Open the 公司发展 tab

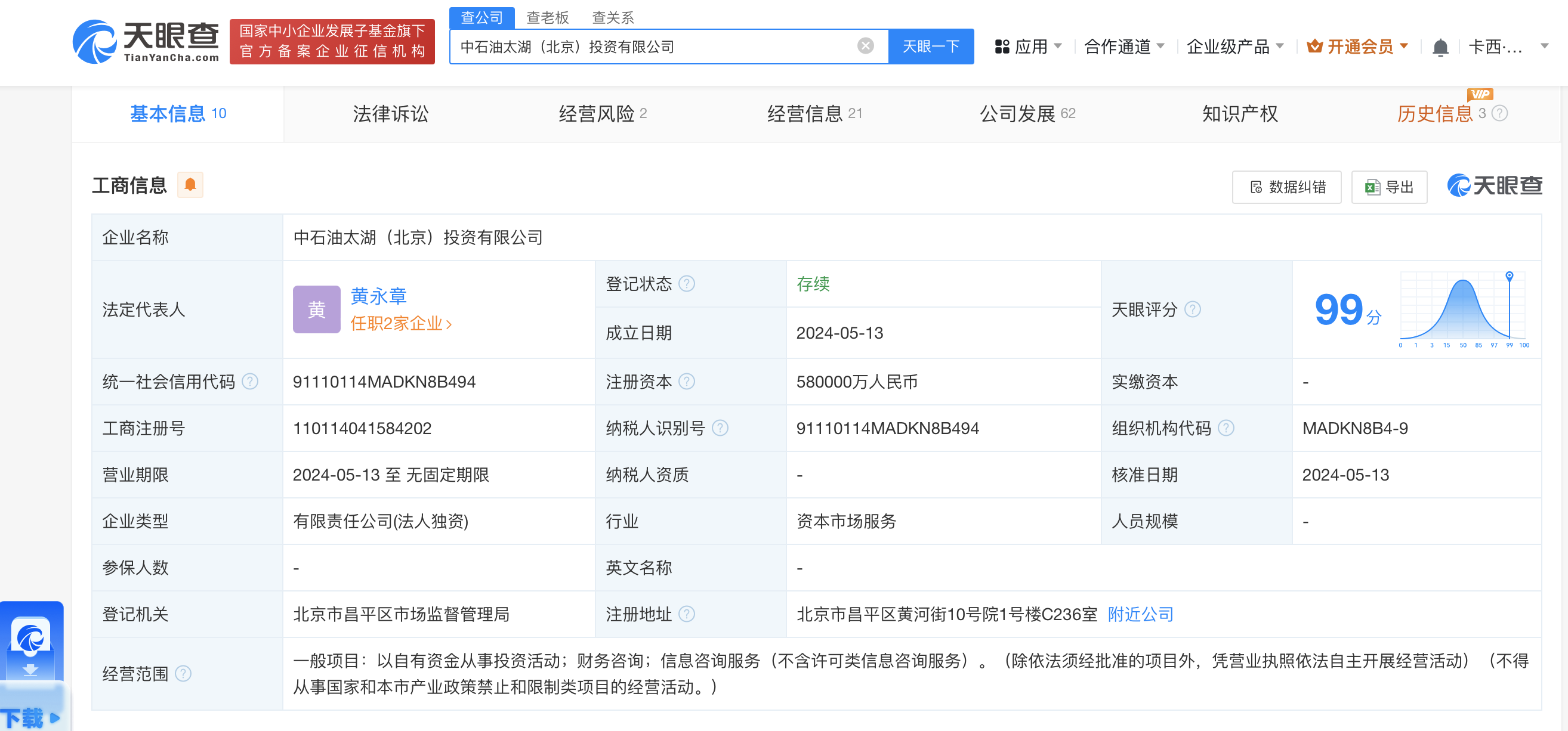1027,114
